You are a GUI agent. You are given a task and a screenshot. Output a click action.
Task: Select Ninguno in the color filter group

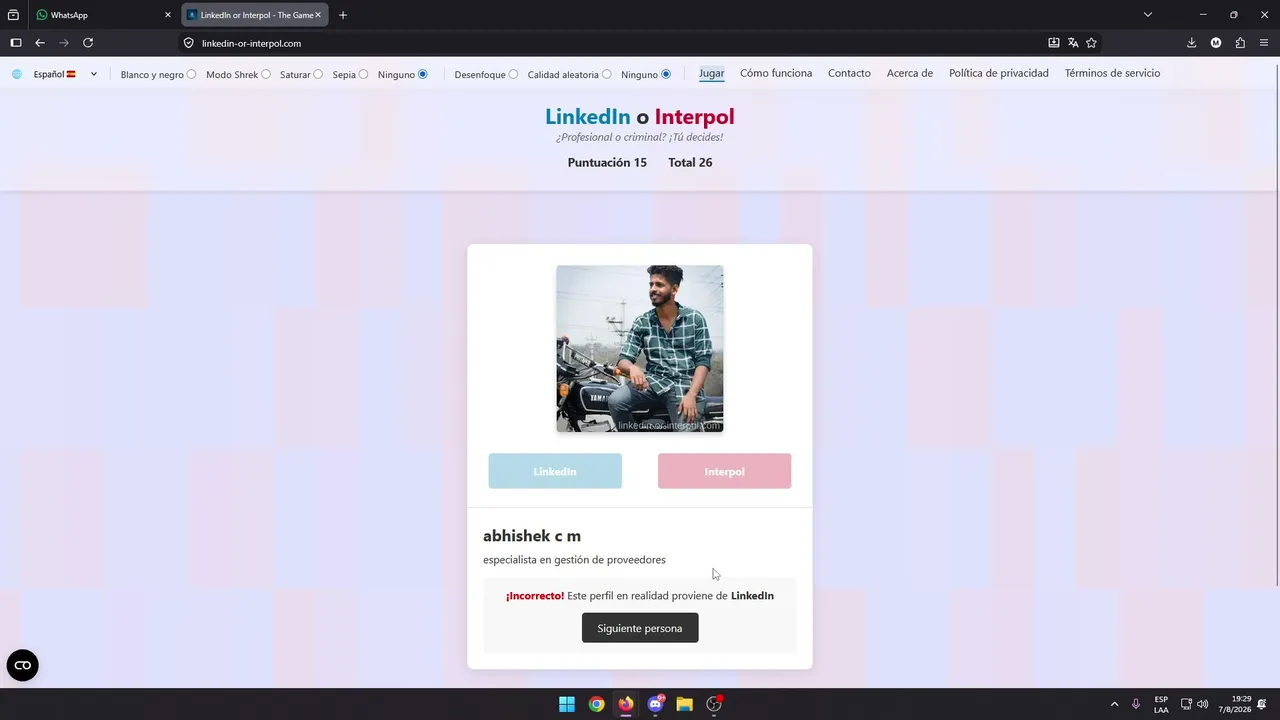[x=423, y=74]
